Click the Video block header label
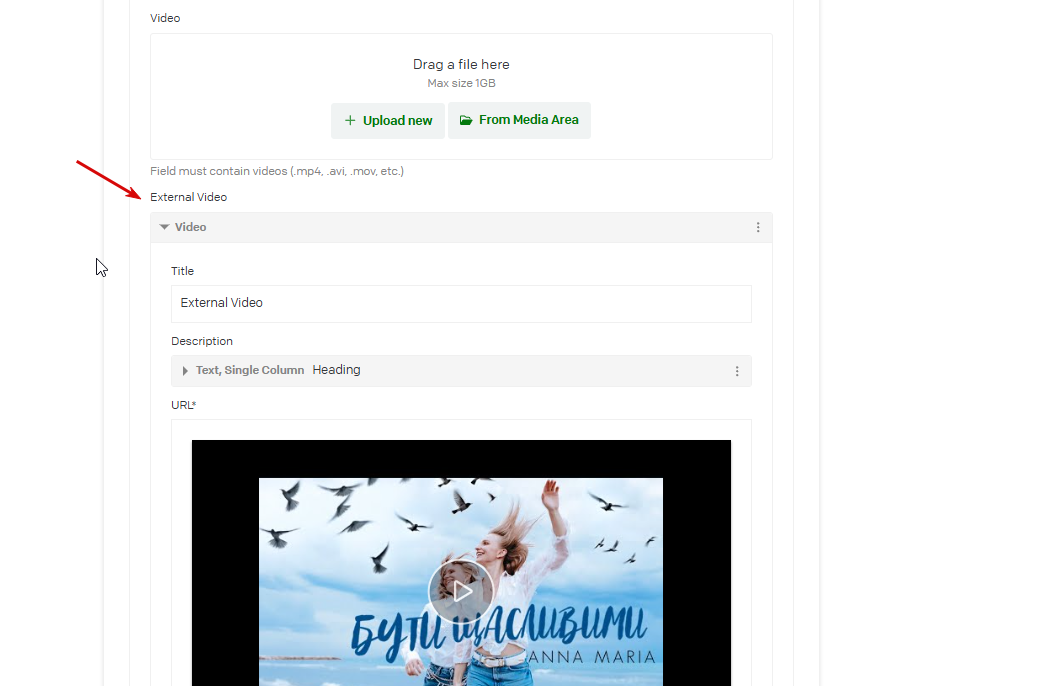The height and width of the screenshot is (686, 1040). (x=190, y=227)
